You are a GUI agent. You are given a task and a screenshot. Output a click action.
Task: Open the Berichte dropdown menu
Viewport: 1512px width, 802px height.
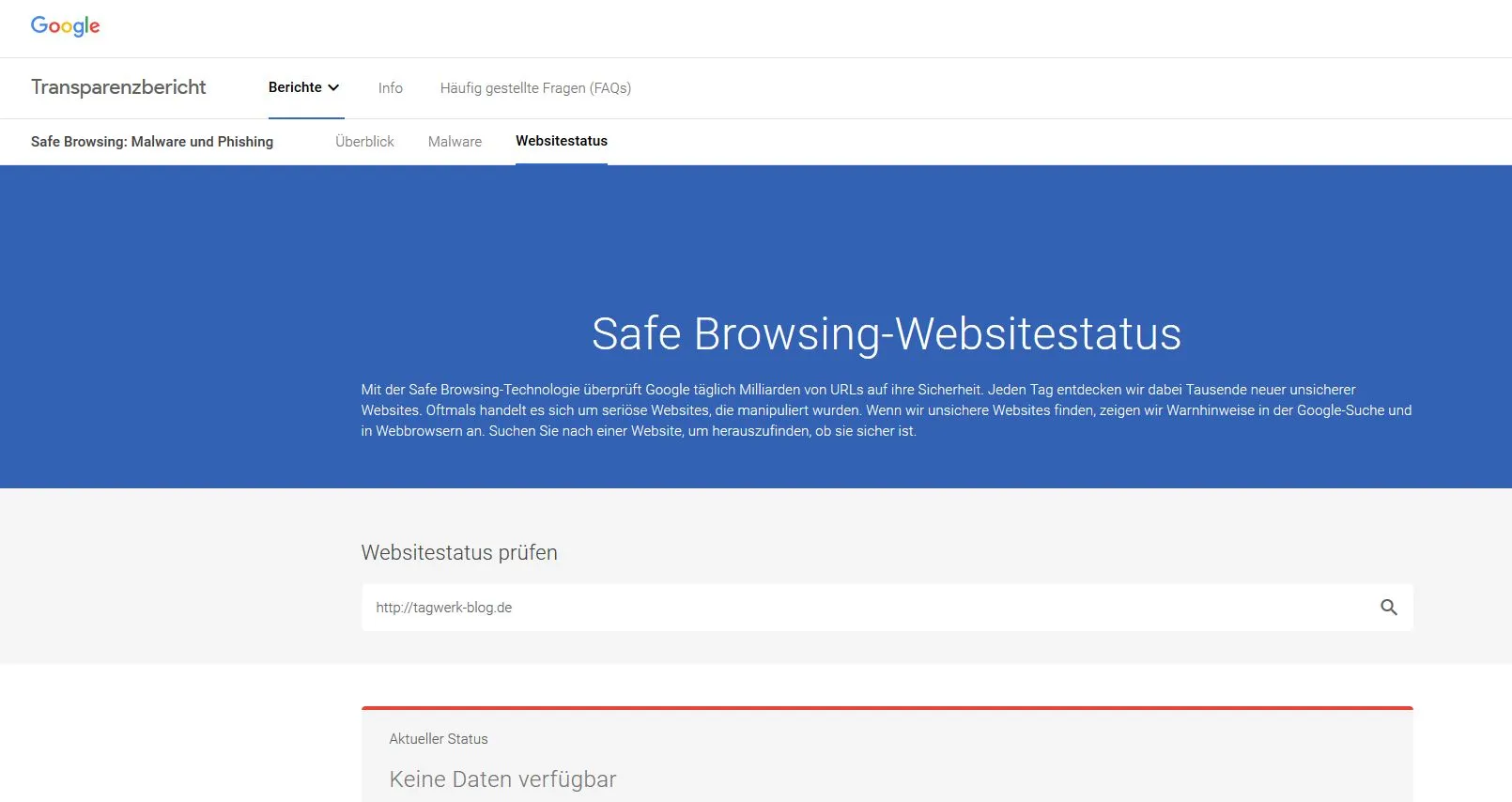tap(304, 87)
